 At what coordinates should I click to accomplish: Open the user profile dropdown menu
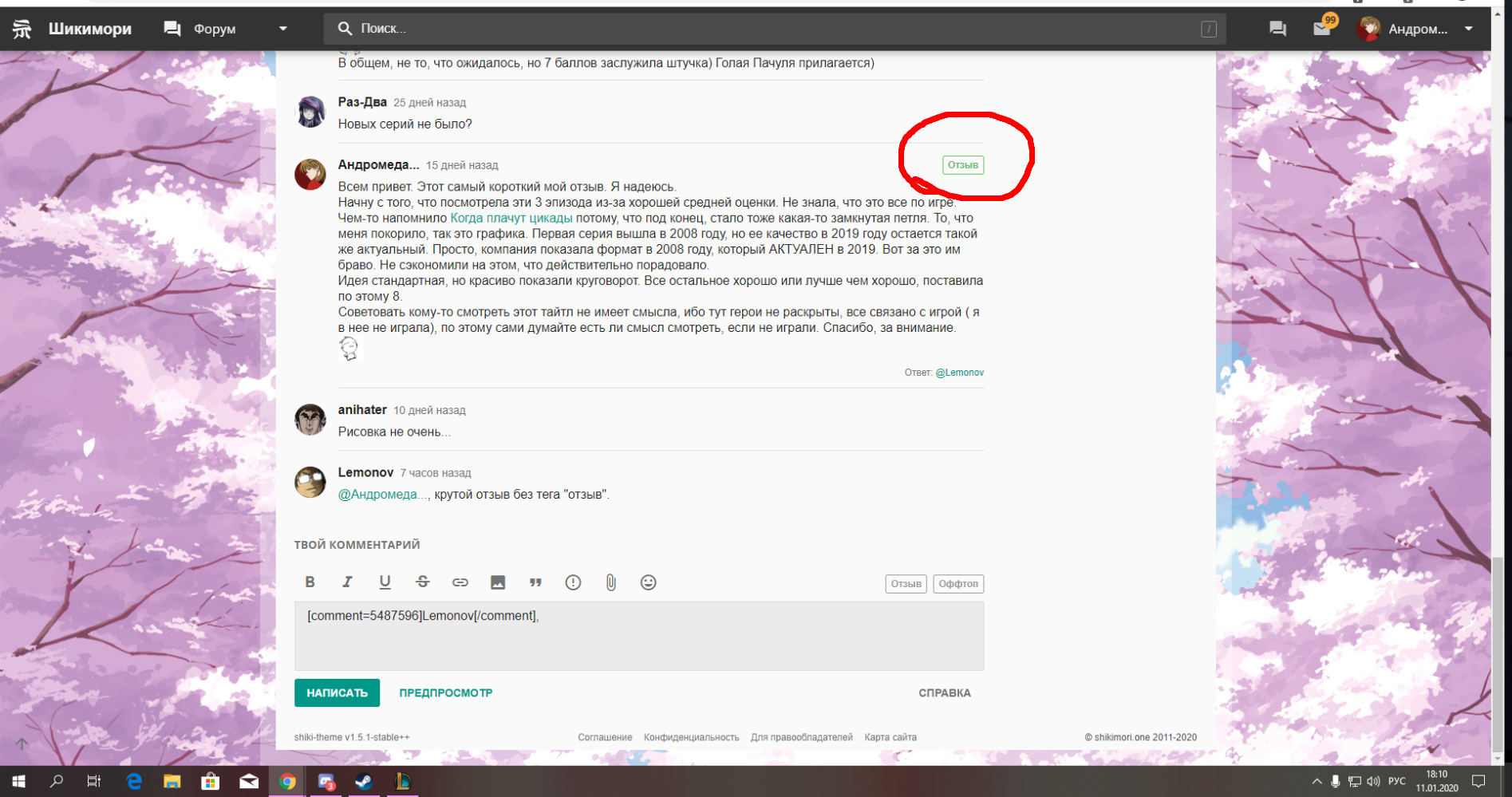[1468, 29]
